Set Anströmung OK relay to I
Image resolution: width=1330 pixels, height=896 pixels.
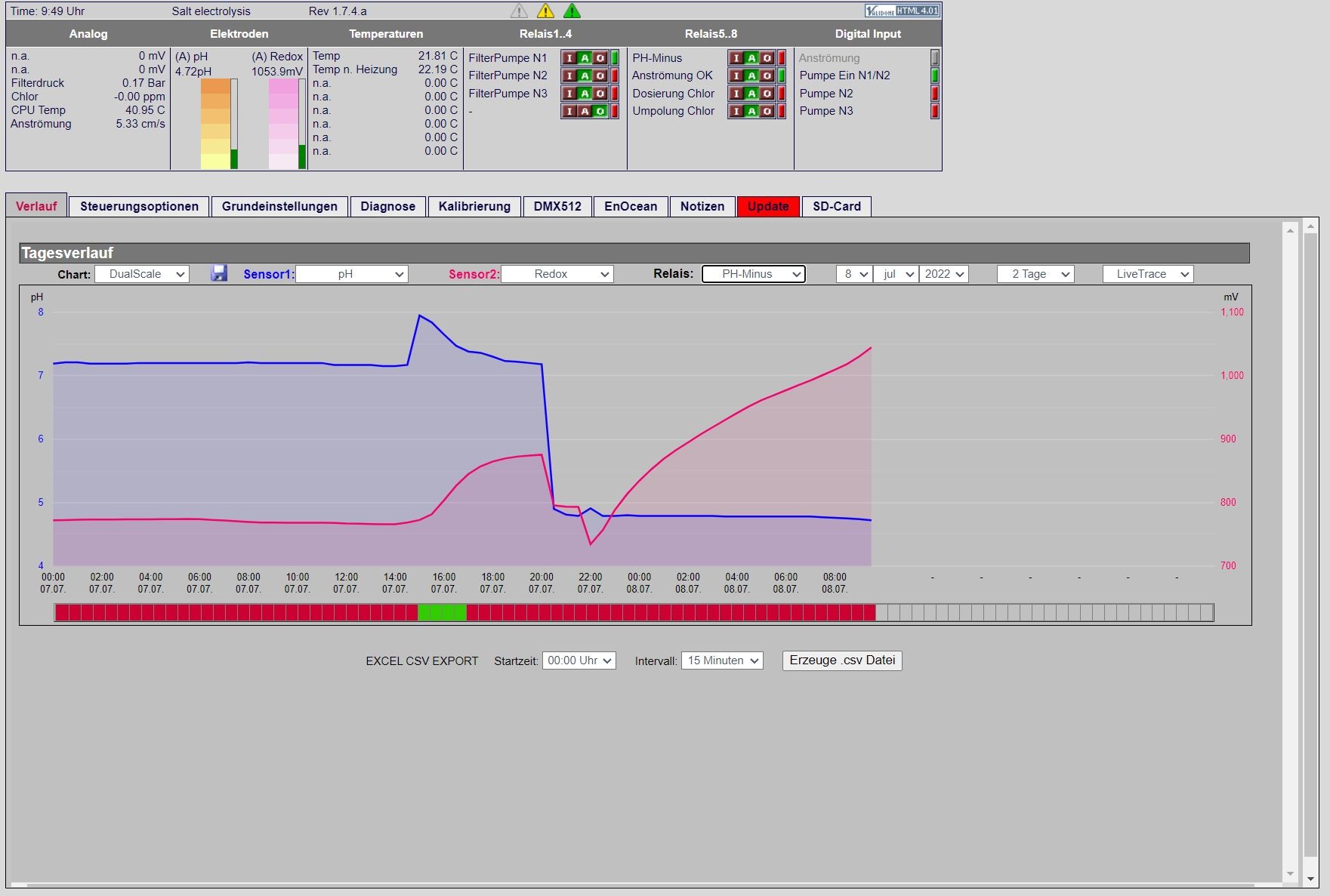[x=736, y=75]
